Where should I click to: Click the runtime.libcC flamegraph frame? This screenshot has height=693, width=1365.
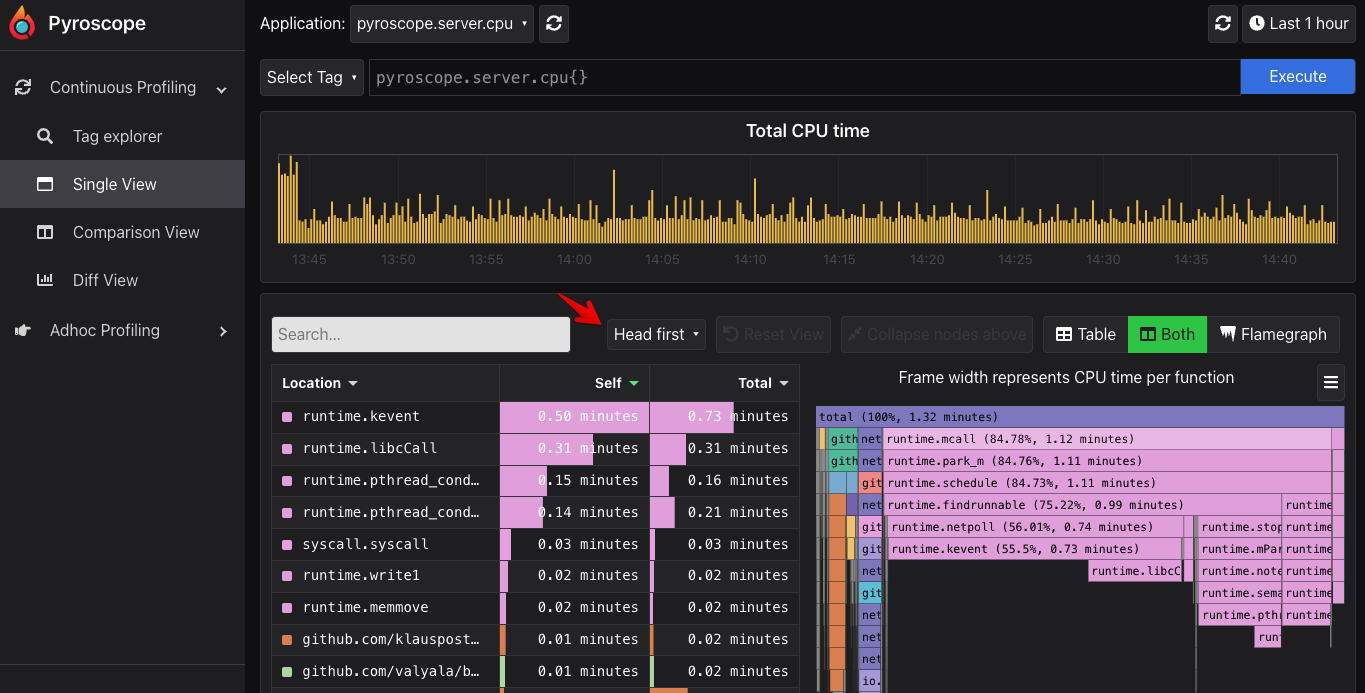coord(1135,571)
